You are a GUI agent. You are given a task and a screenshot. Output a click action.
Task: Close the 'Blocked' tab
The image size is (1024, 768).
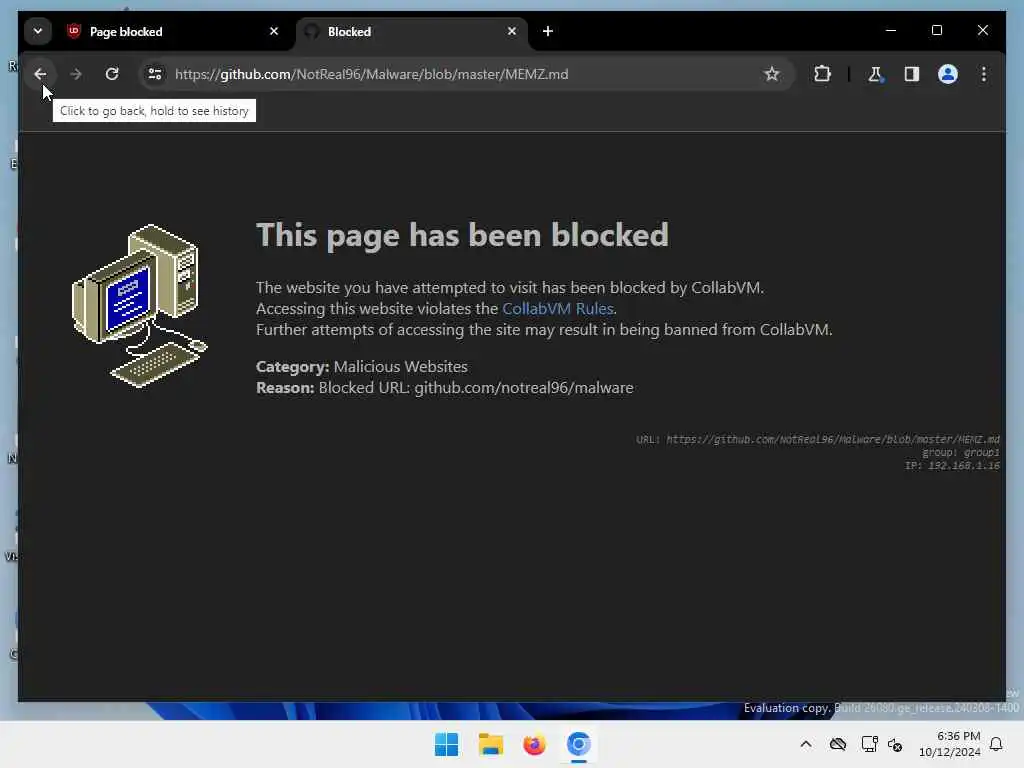512,31
